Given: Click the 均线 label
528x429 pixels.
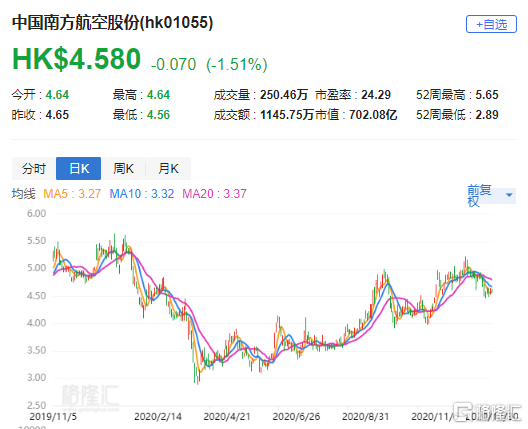Looking at the screenshot, I should click(x=24, y=194).
